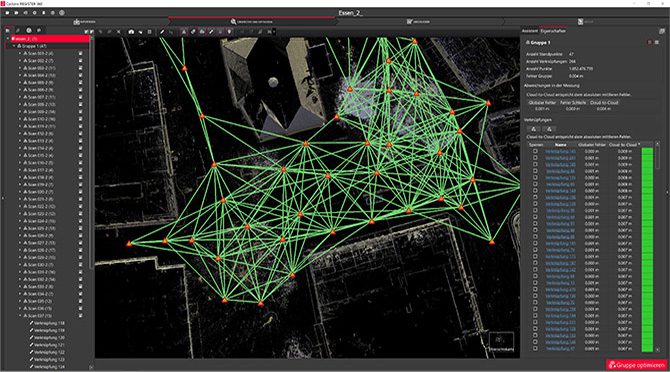This screenshot has width=670, height=372.
Task: Expand Scan 033-2 tree node
Action: 20,287
